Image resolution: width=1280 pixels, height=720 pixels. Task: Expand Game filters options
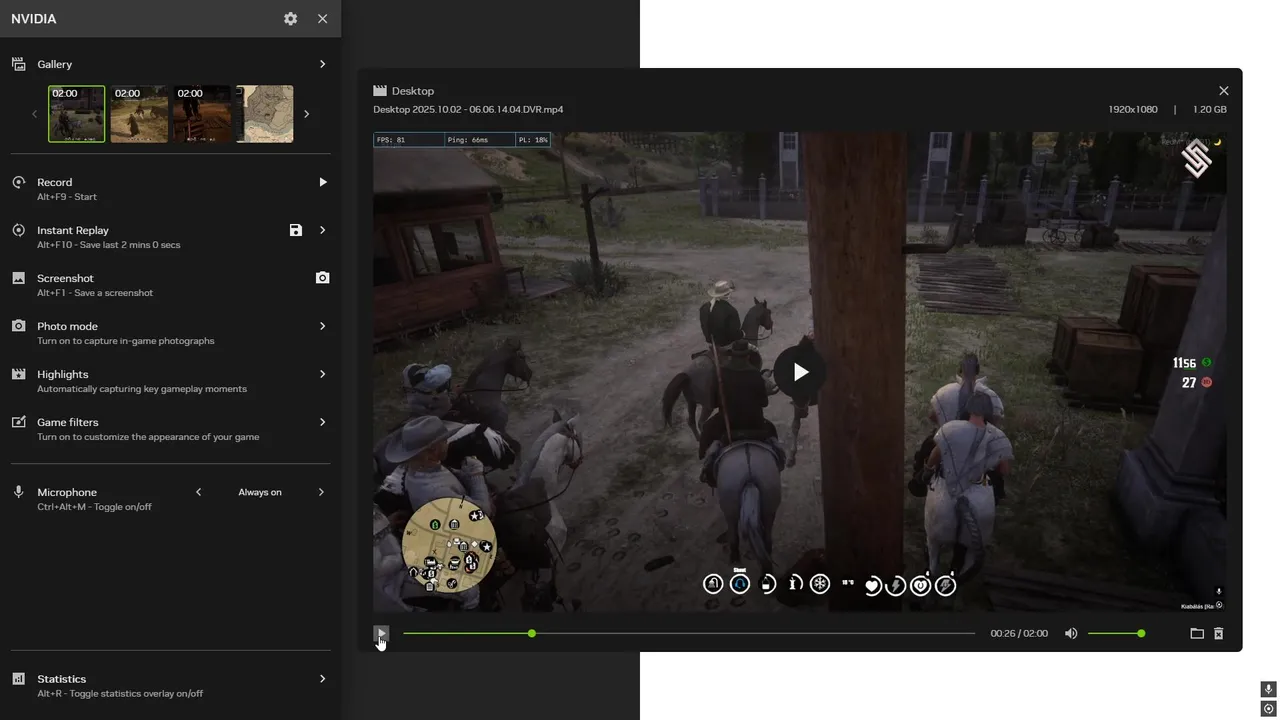pos(322,422)
